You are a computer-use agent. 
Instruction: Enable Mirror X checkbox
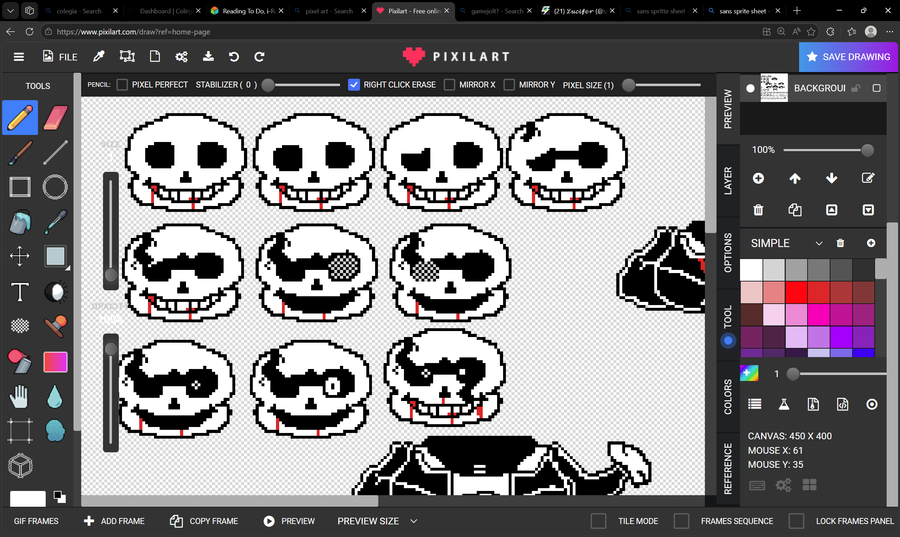(x=449, y=85)
